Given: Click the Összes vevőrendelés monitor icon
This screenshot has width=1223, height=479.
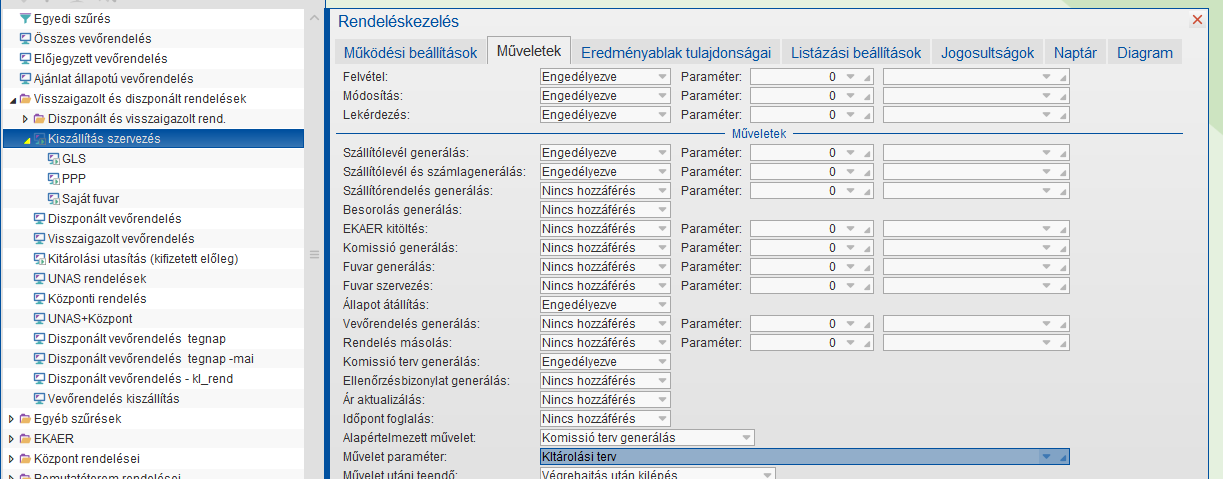Looking at the screenshot, I should tap(25, 38).
